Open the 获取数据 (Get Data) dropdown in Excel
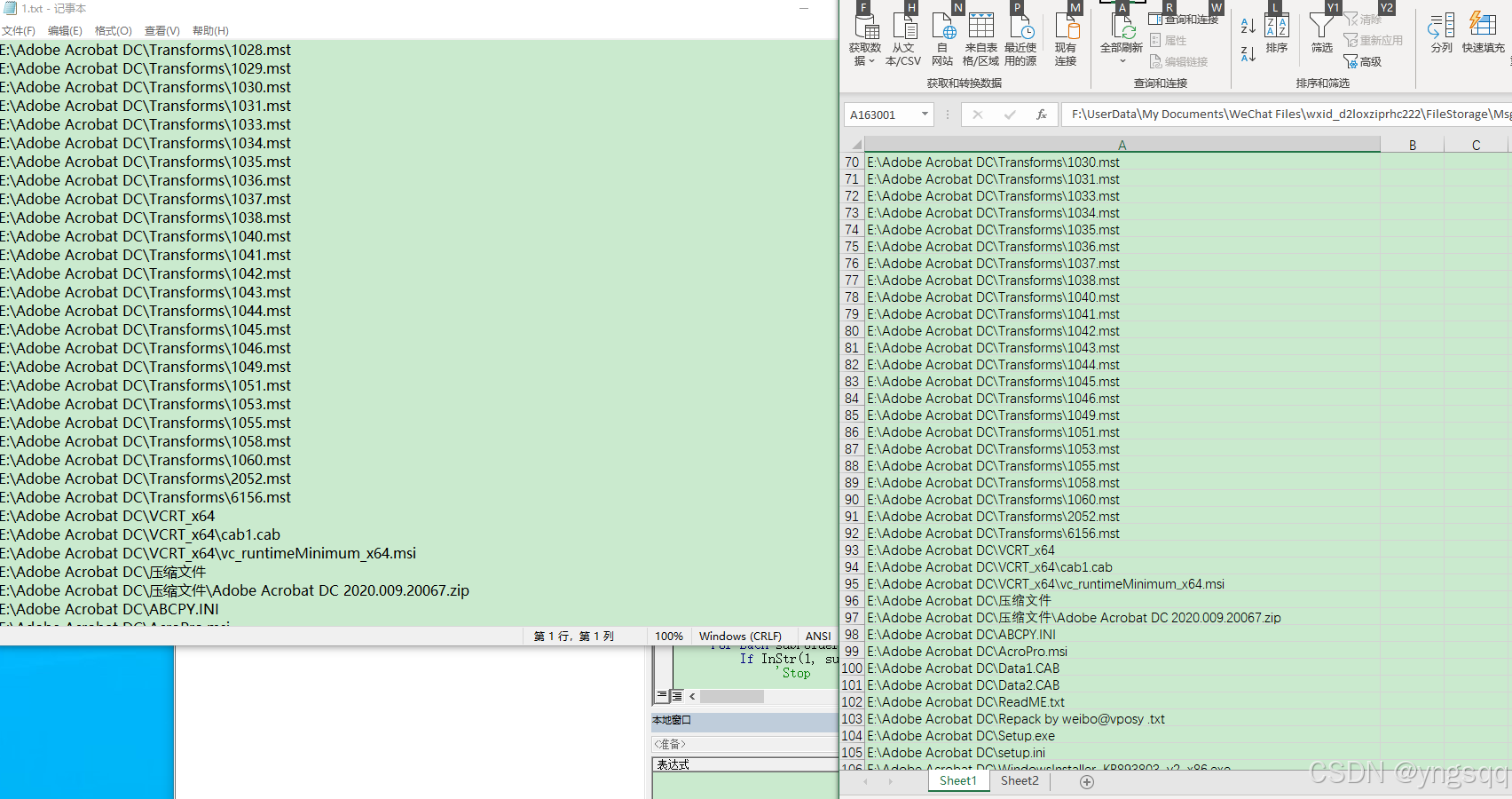The image size is (1512, 799). 864,40
